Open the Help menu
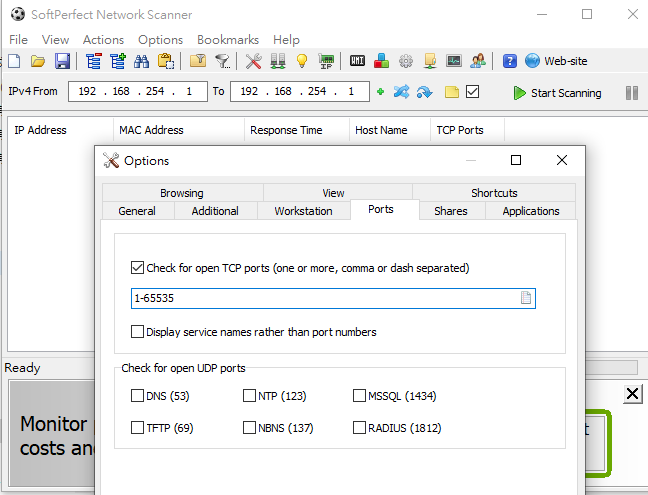Viewport: 648px width, 495px height. 286,40
